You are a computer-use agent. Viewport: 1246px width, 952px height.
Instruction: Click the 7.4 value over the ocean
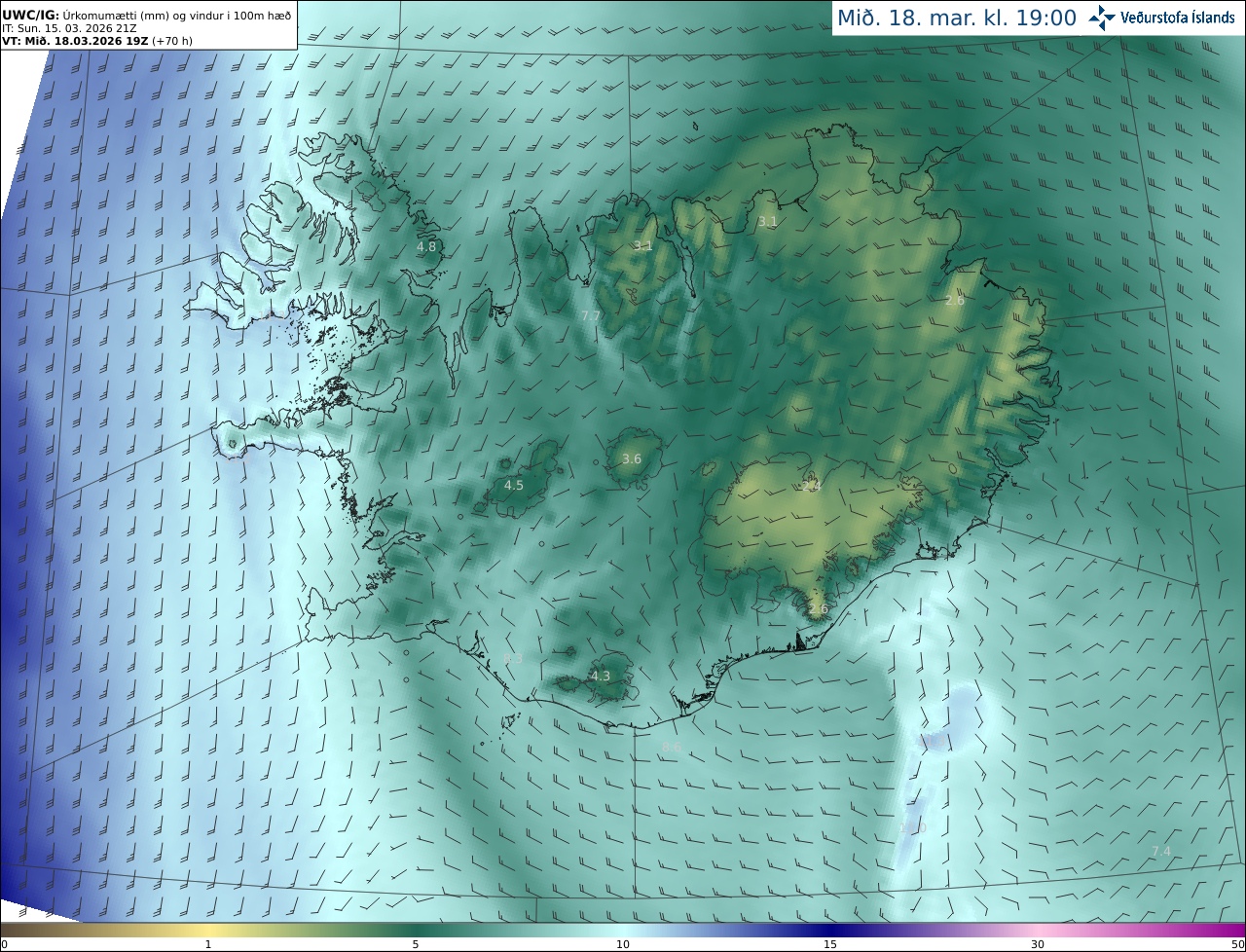click(1161, 852)
